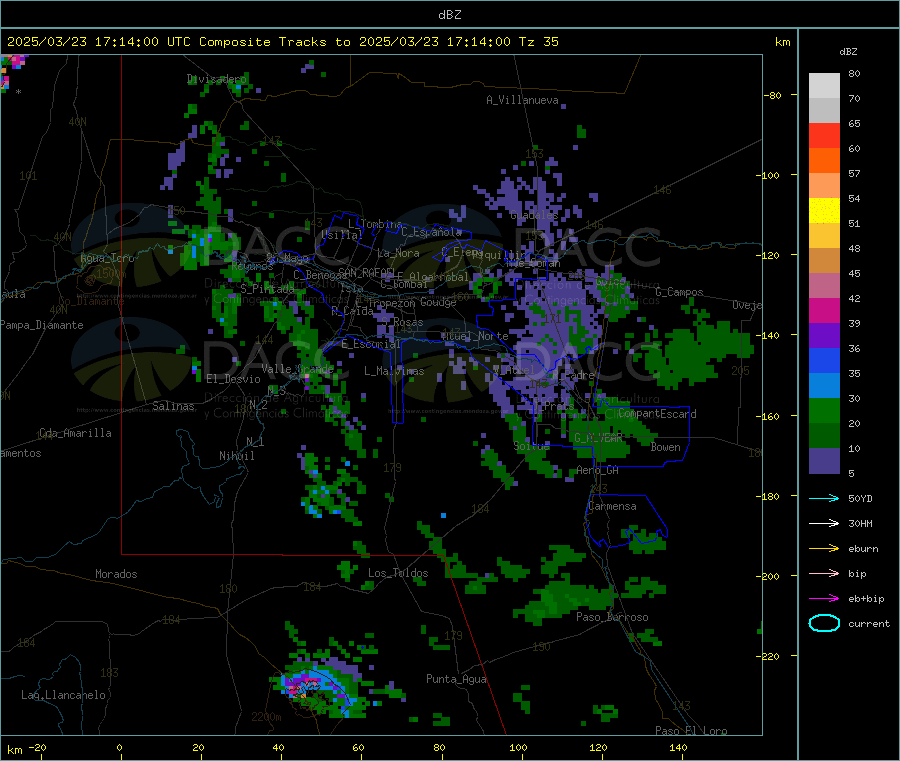Click the 'CompantEscard' map label

click(657, 413)
